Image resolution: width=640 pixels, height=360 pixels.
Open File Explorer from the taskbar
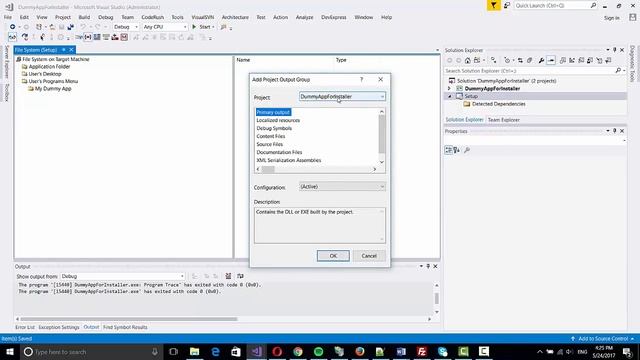[195, 351]
